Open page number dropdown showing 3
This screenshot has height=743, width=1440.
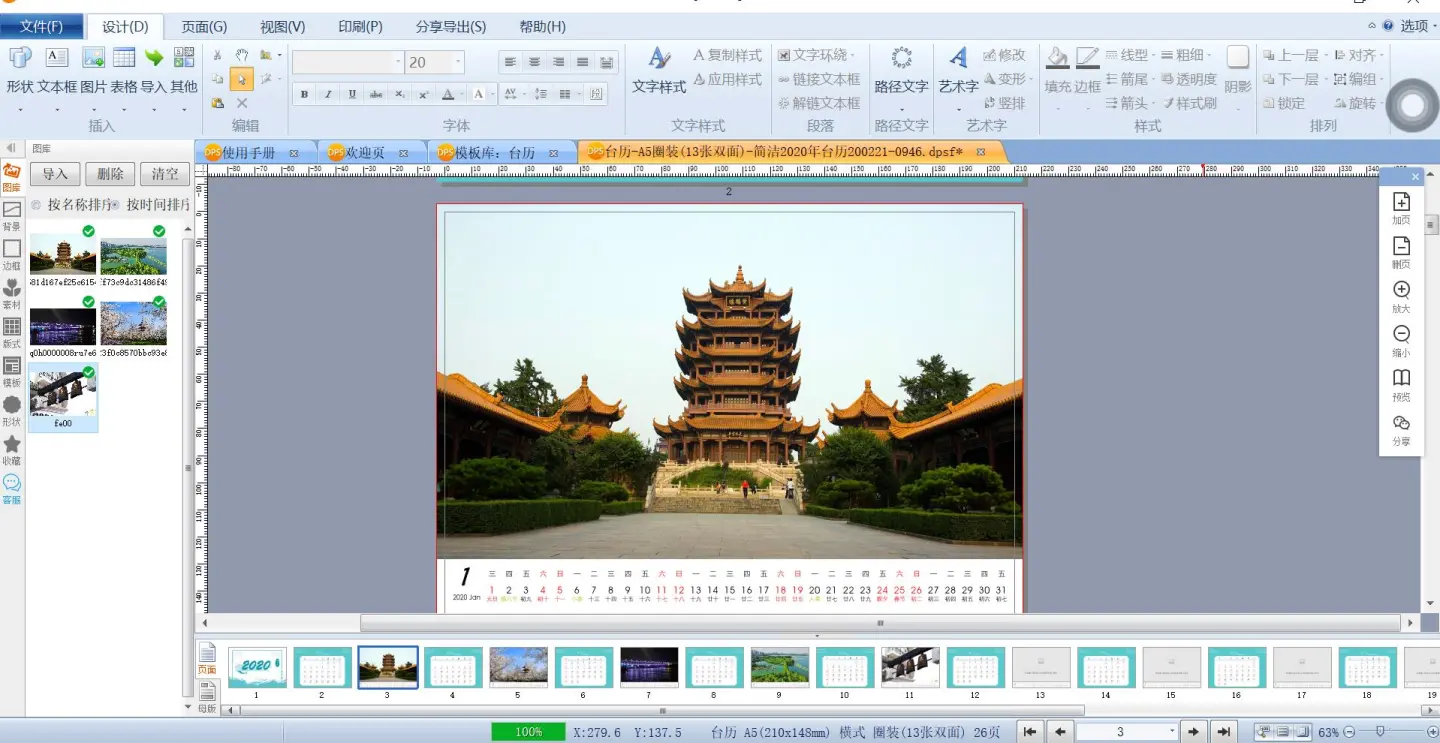tap(1171, 732)
